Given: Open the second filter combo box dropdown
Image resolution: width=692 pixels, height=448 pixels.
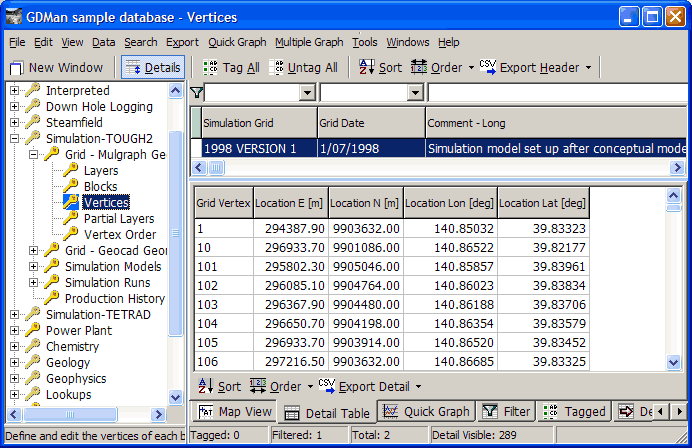Looking at the screenshot, I should (415, 93).
